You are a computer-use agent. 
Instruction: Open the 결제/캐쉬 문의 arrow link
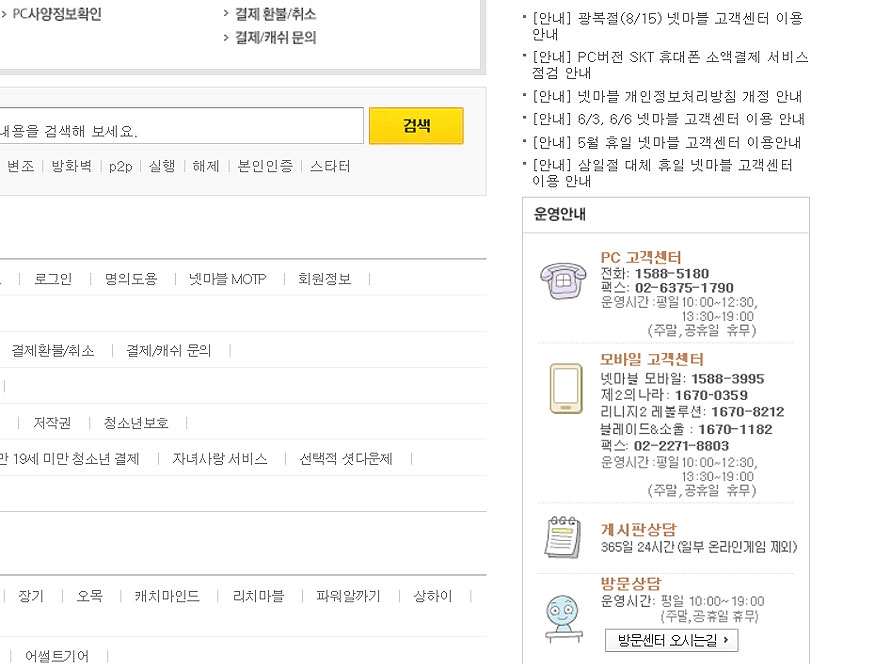(x=275, y=38)
